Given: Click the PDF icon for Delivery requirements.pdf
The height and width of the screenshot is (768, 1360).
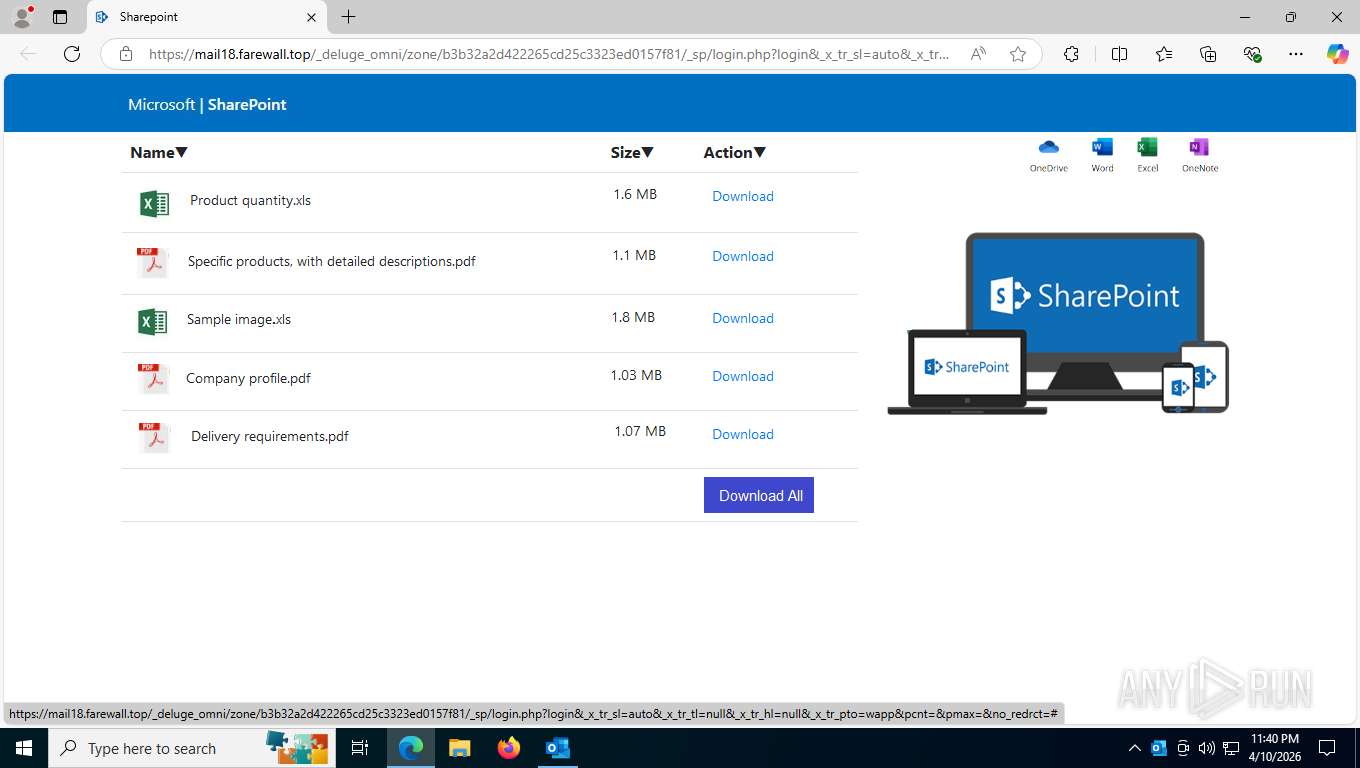Looking at the screenshot, I should pos(154,437).
